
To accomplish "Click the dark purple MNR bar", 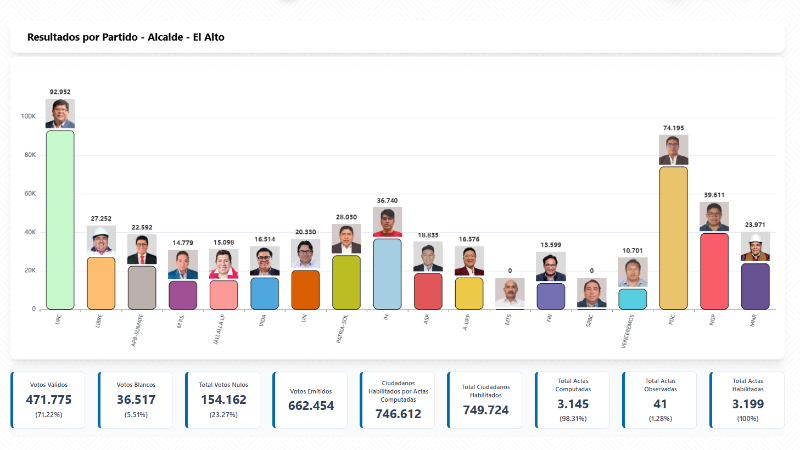I will 755,286.
